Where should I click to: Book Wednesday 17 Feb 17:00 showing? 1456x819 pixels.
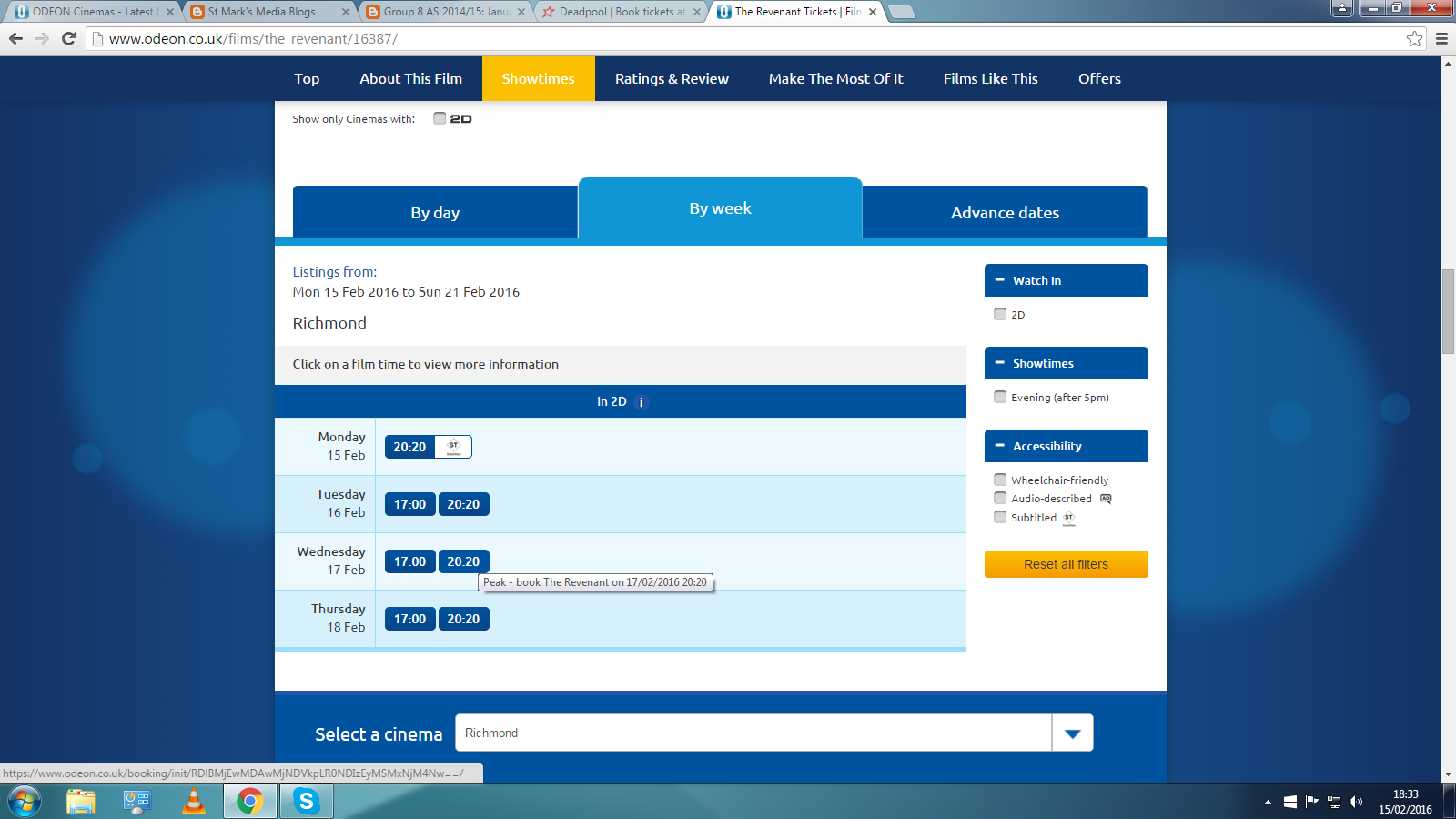pyautogui.click(x=409, y=561)
